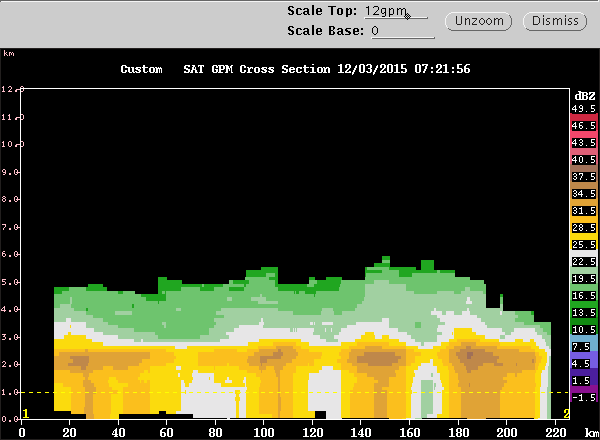
Task: Click the 22.5 dBZ legend swatch
Action: (583, 262)
